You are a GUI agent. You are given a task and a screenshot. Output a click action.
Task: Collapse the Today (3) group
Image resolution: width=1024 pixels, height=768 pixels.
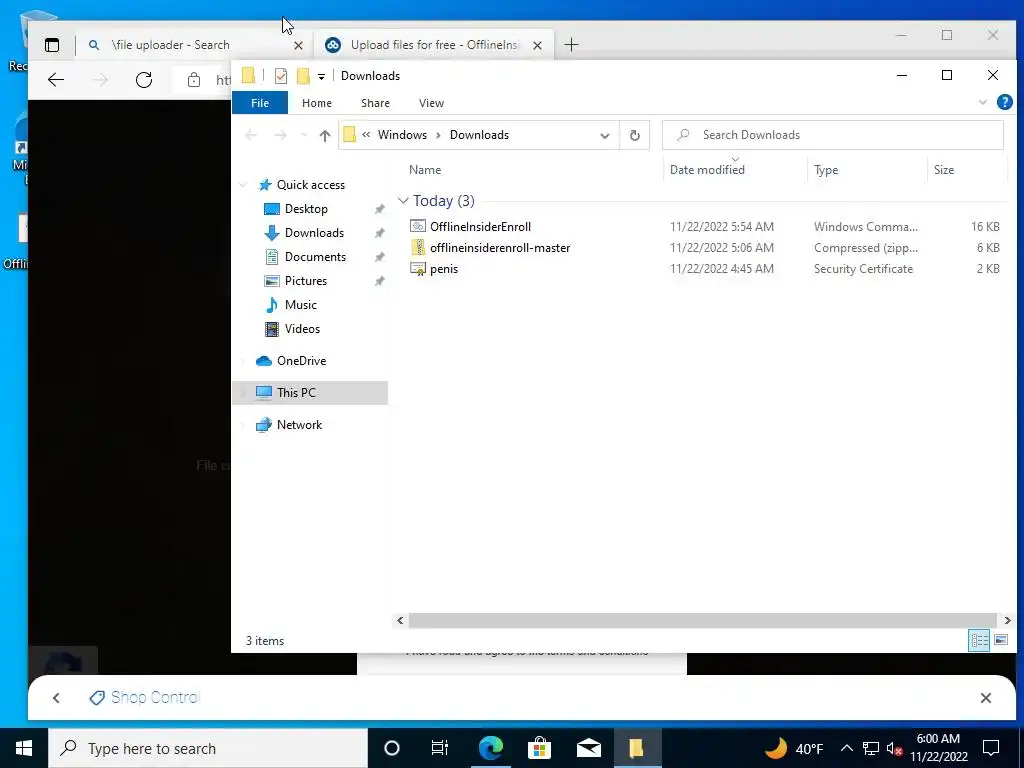[403, 201]
